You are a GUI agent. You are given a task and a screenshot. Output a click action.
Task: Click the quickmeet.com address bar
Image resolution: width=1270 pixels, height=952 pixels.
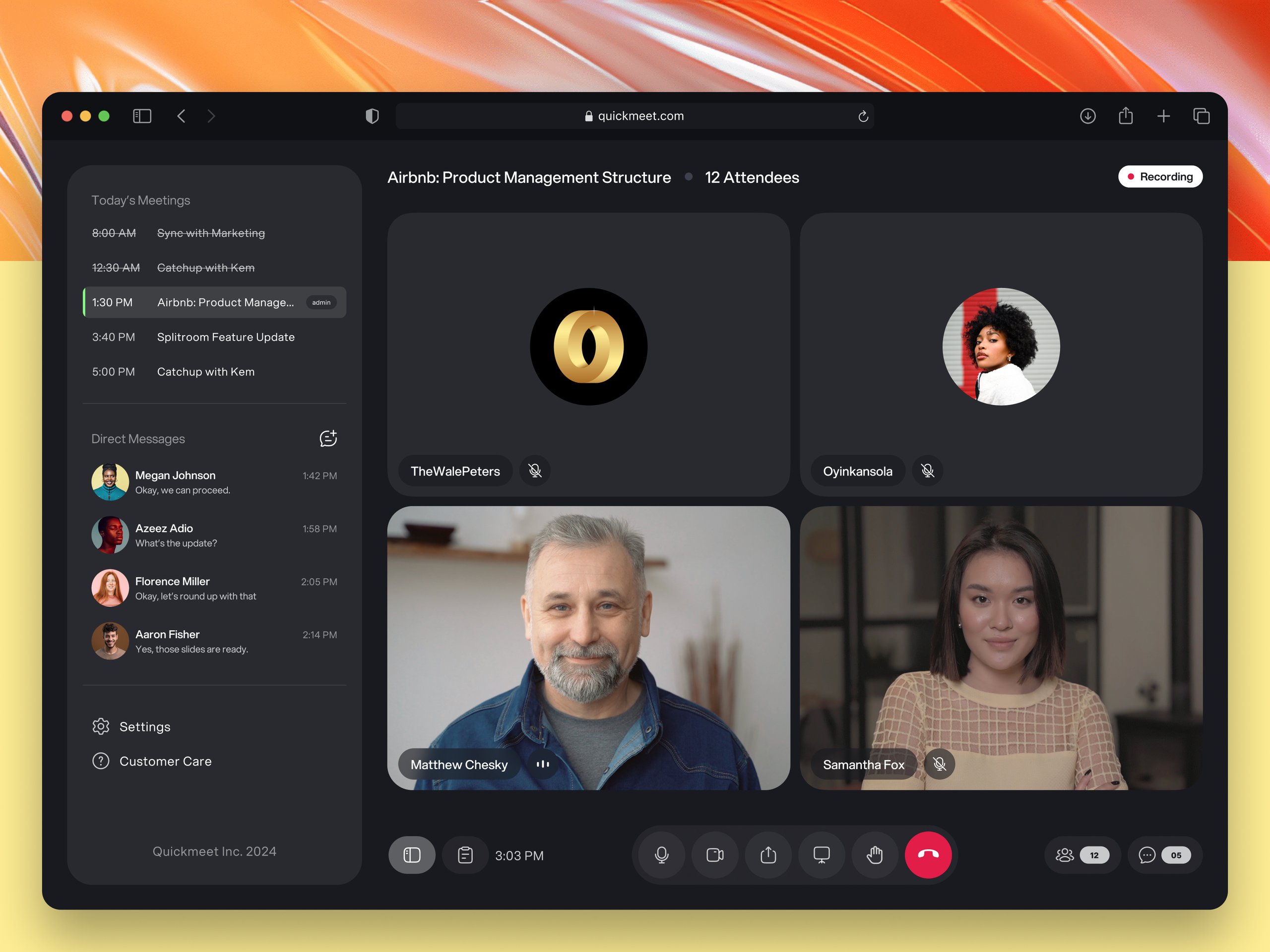click(x=635, y=116)
